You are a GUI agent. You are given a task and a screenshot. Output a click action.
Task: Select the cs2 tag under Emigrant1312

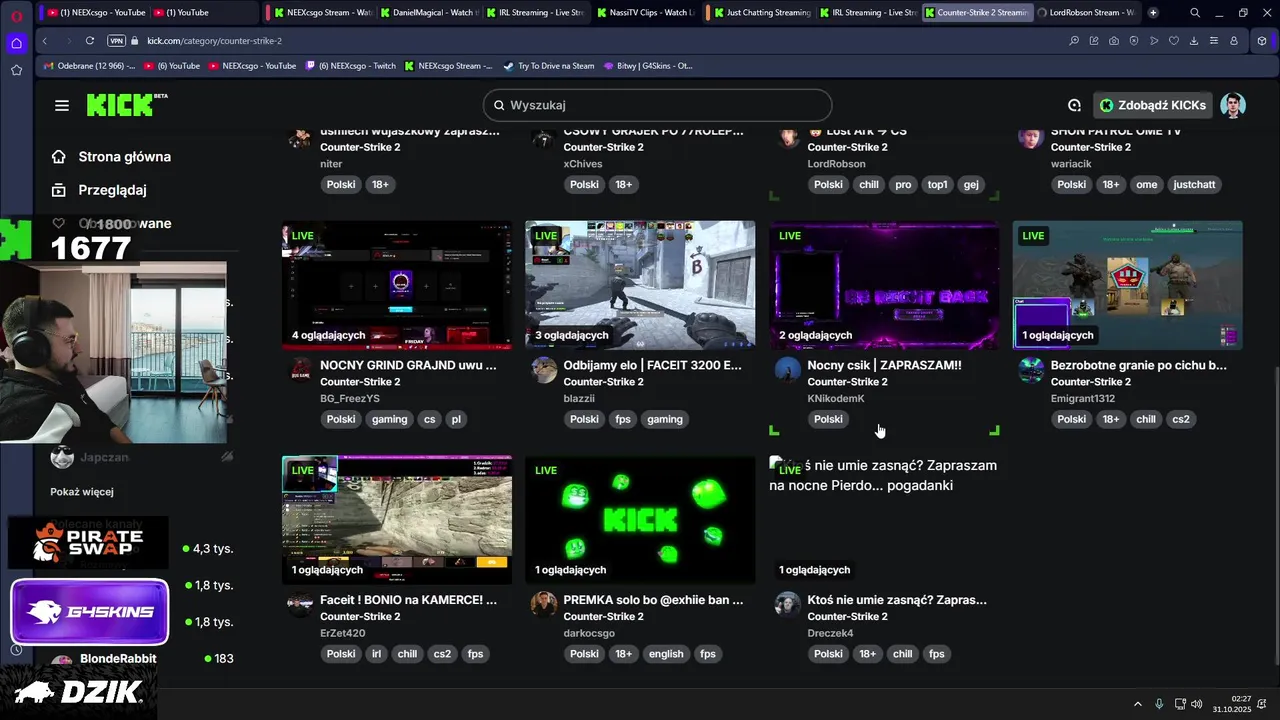1181,420
